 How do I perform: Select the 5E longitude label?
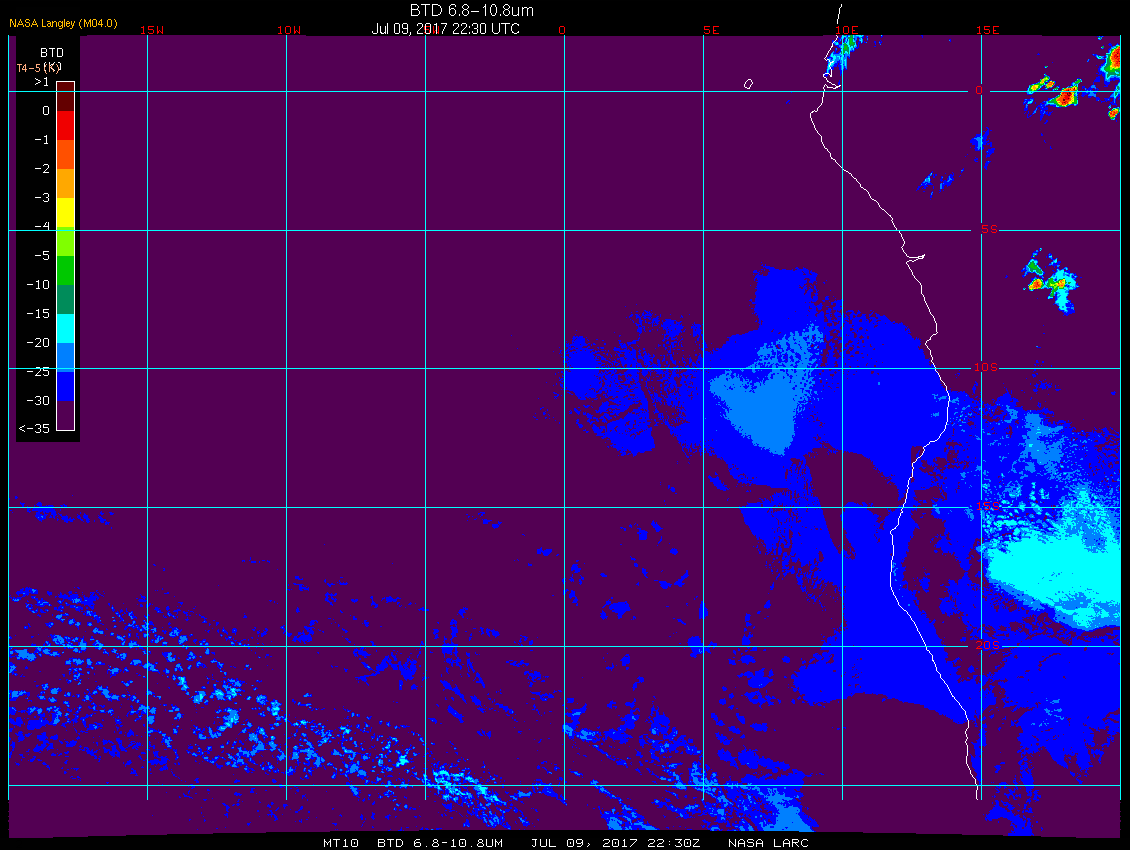[x=711, y=30]
